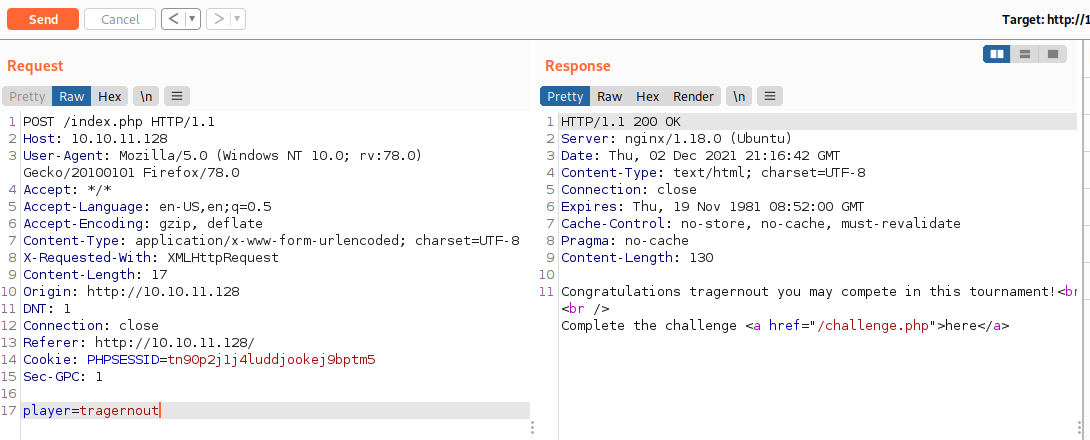Go back to previous request in history
The image size is (1090, 440).
[172, 19]
